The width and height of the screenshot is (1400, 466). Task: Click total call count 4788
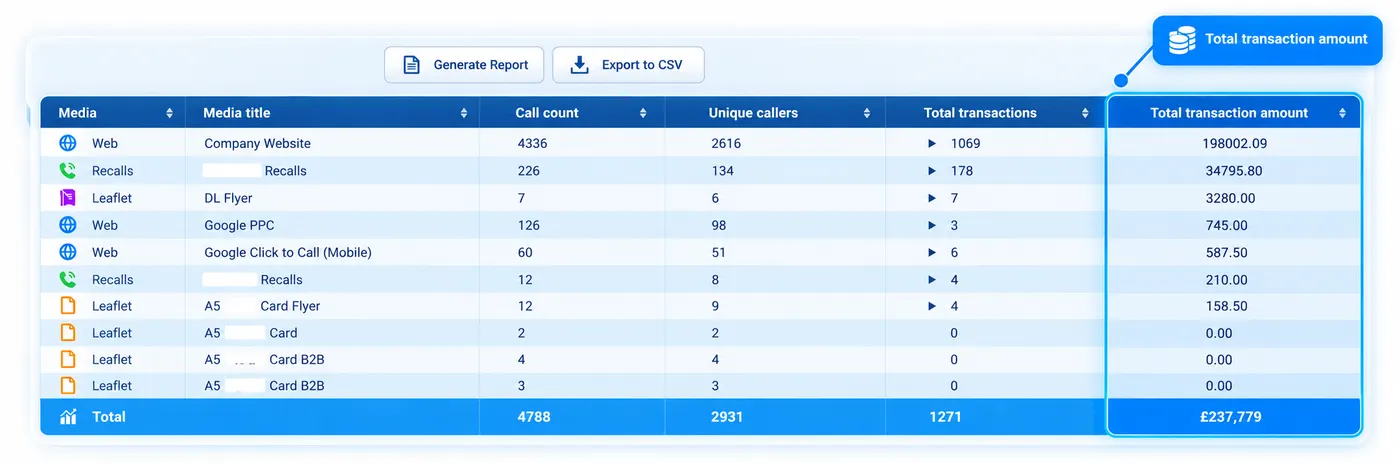pyautogui.click(x=534, y=417)
